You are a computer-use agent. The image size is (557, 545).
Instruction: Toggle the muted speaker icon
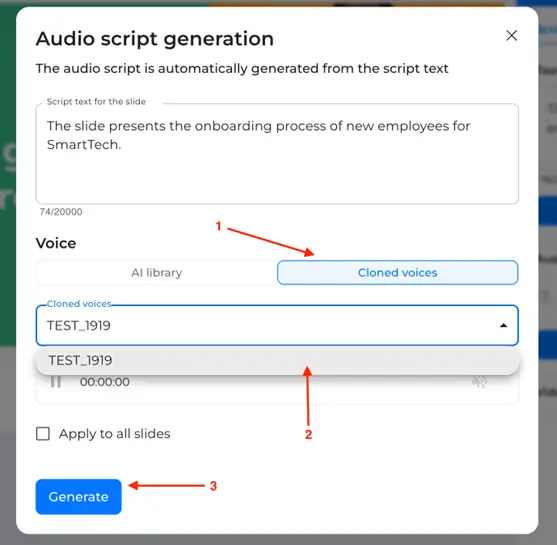[x=479, y=382]
